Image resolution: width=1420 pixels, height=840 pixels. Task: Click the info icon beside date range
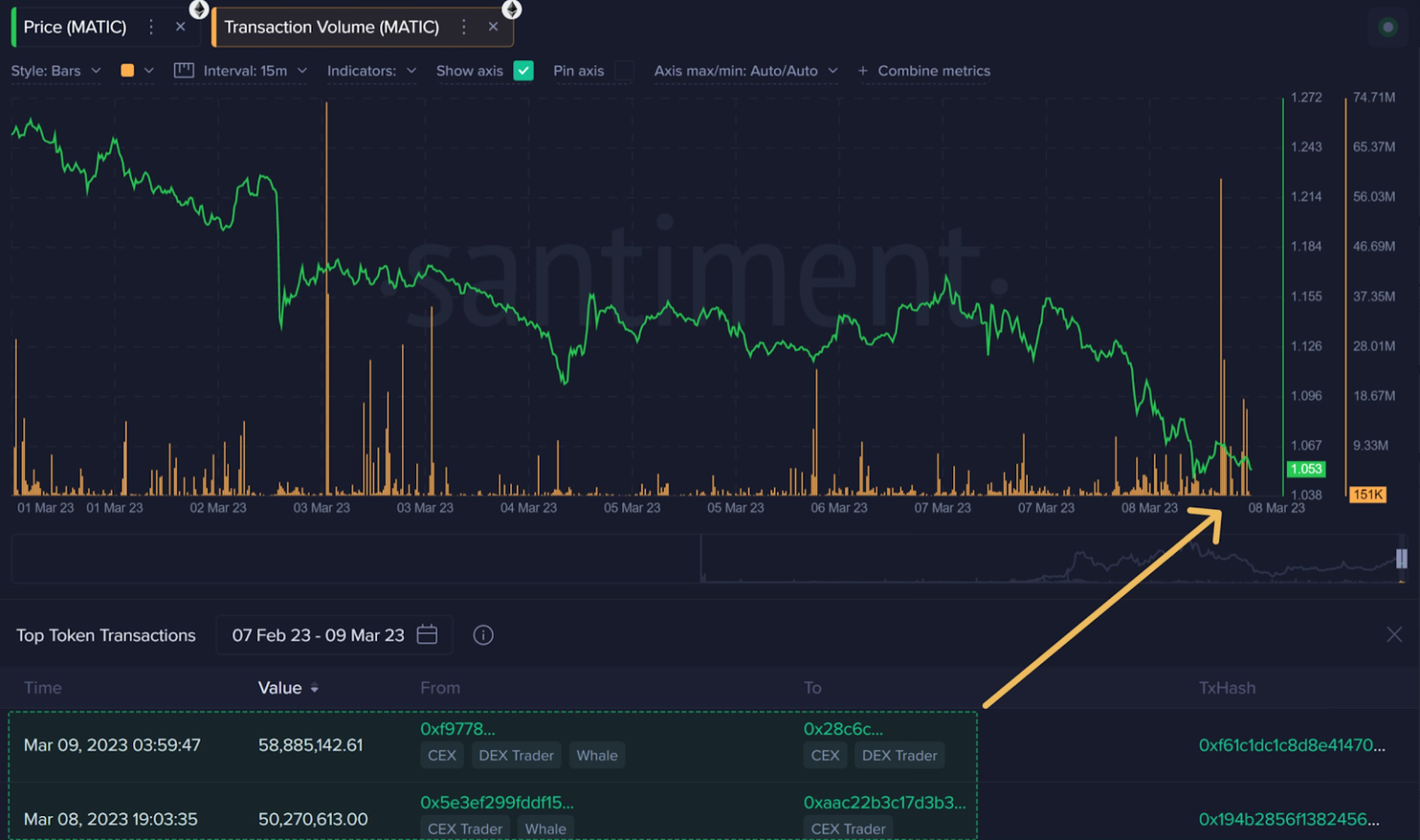483,635
